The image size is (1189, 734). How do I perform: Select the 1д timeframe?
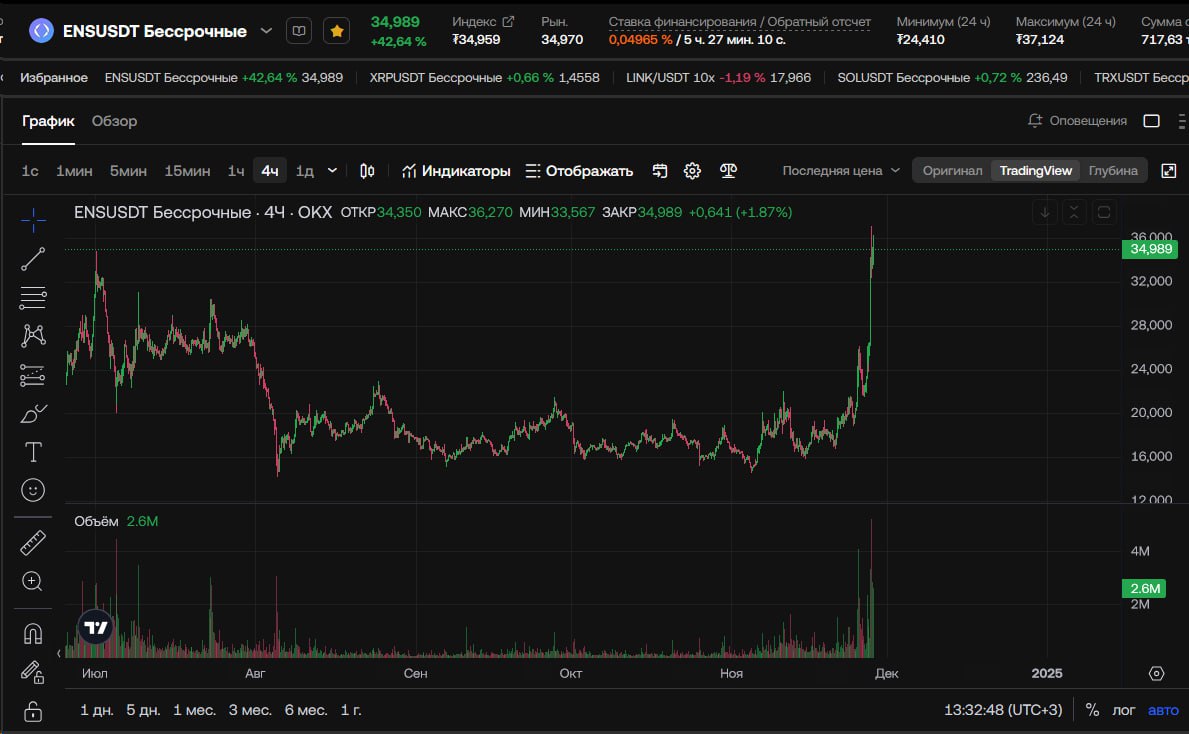tap(305, 171)
